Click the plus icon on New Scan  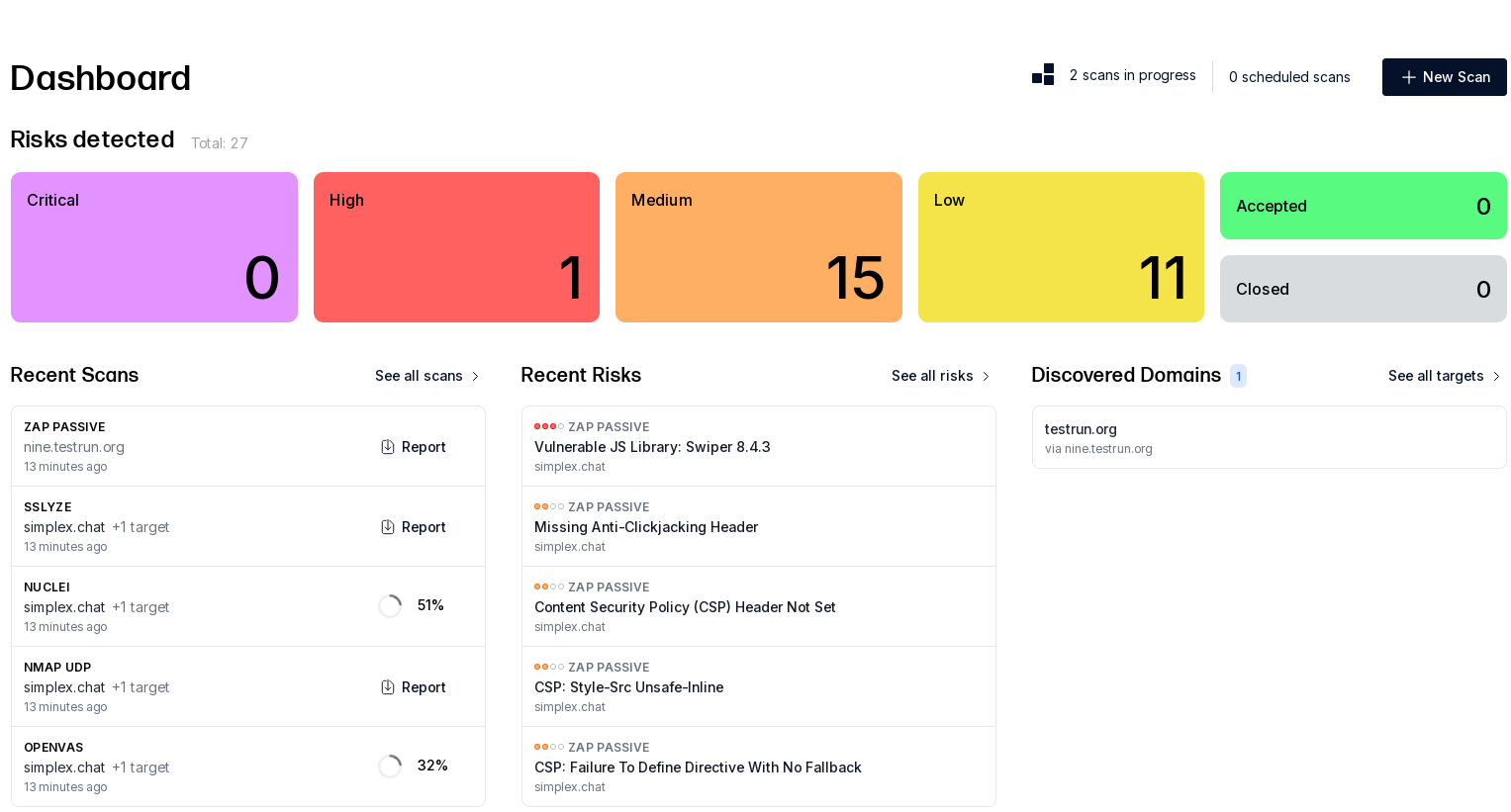[x=1408, y=77]
